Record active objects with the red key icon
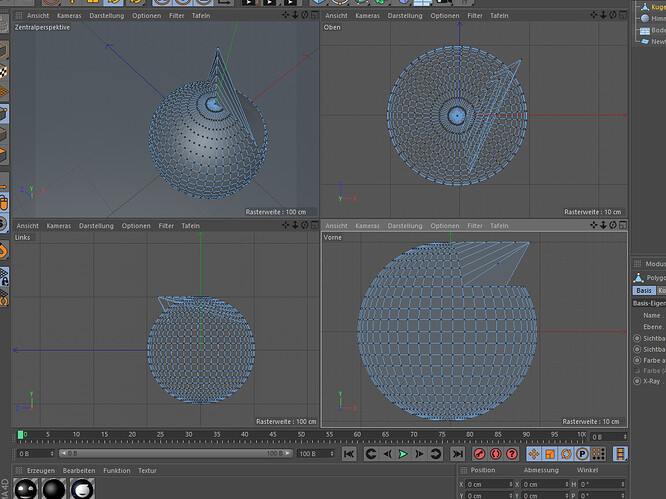The height and width of the screenshot is (499, 666). (x=480, y=454)
